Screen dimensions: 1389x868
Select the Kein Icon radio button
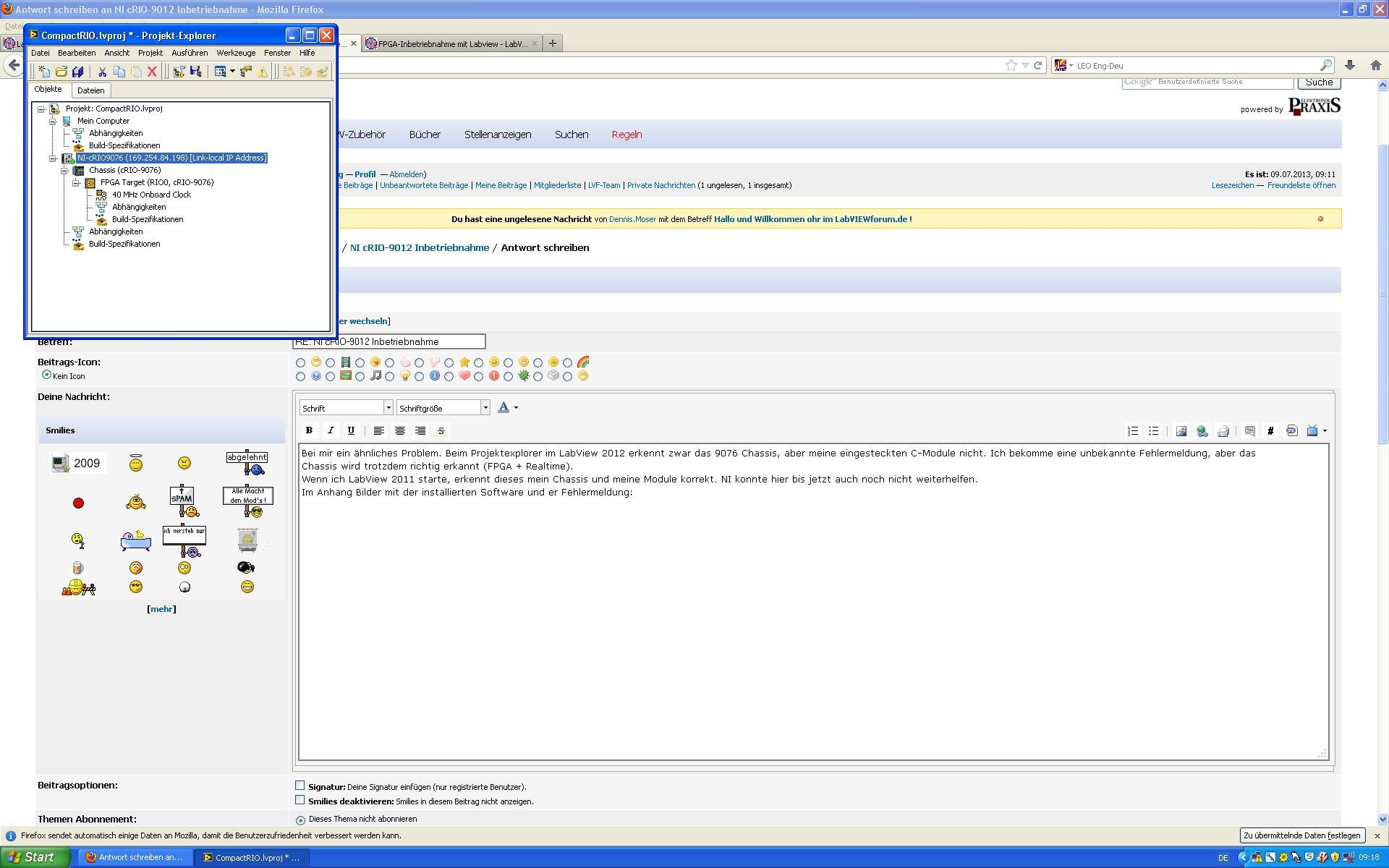(46, 375)
